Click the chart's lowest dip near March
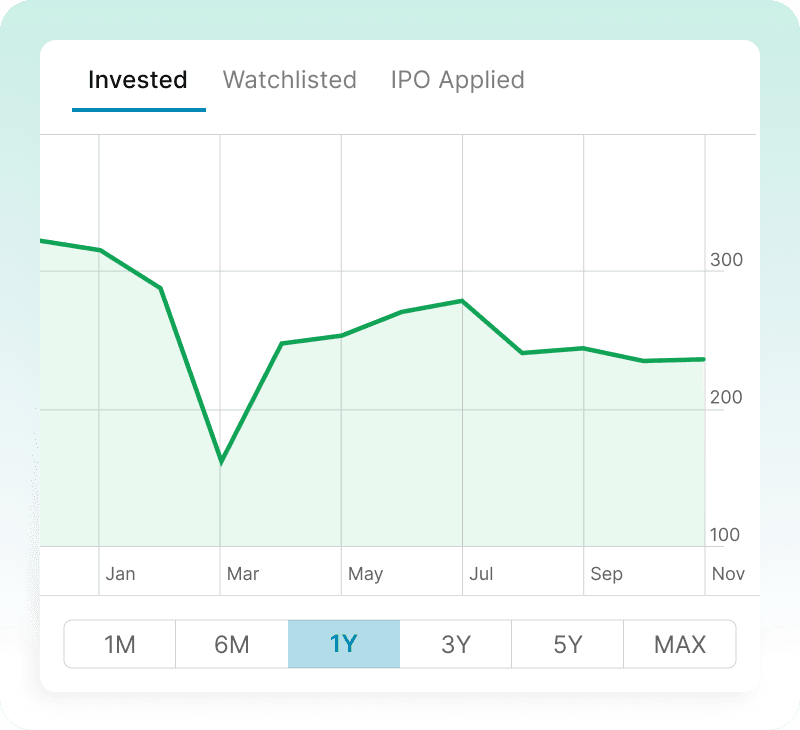800x730 pixels. 221,463
